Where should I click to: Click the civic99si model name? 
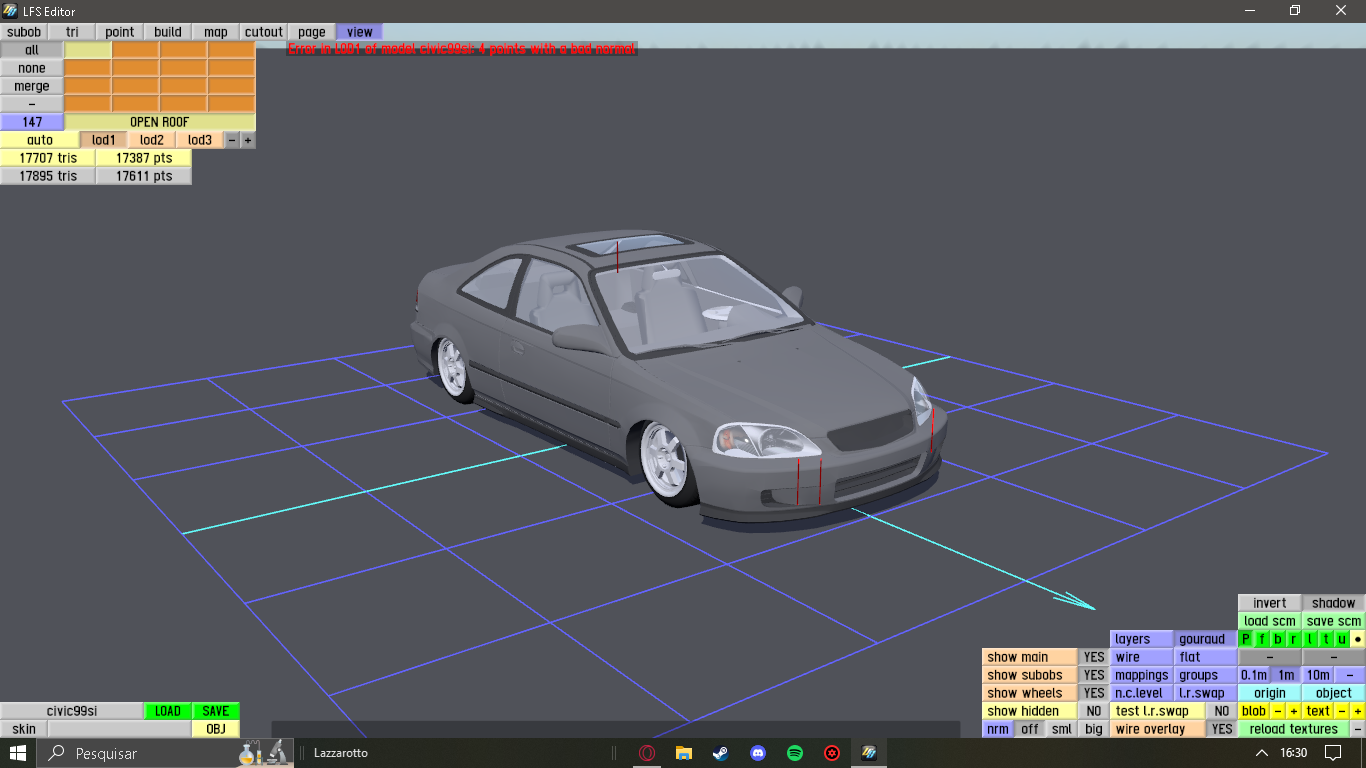(72, 711)
